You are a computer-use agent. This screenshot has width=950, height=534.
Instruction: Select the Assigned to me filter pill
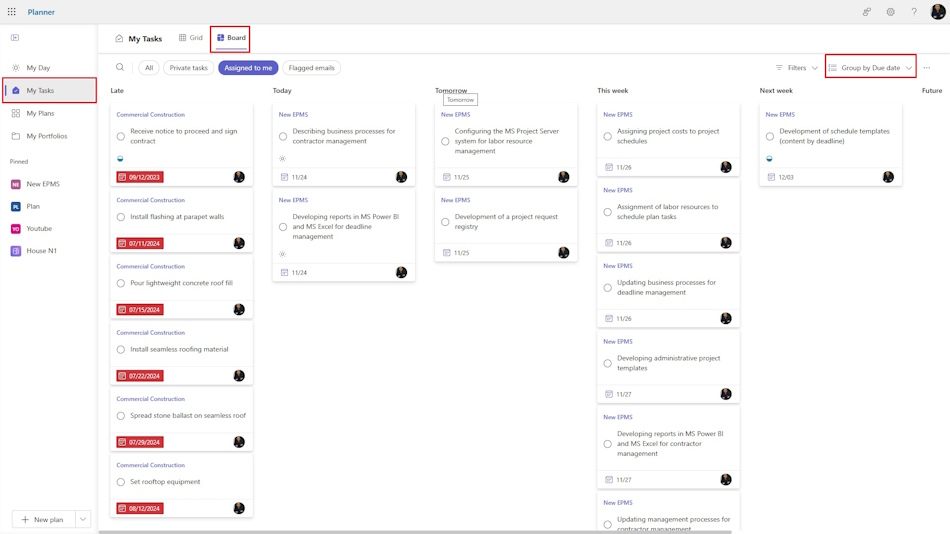coord(248,68)
